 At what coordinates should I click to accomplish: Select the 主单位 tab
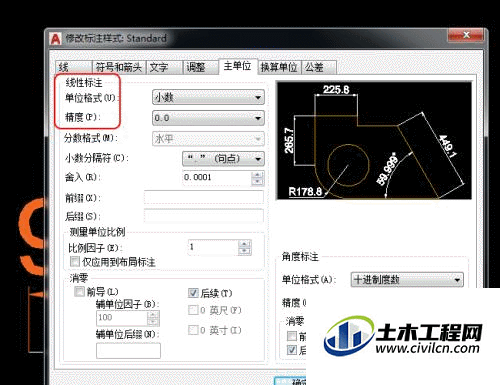click(238, 66)
